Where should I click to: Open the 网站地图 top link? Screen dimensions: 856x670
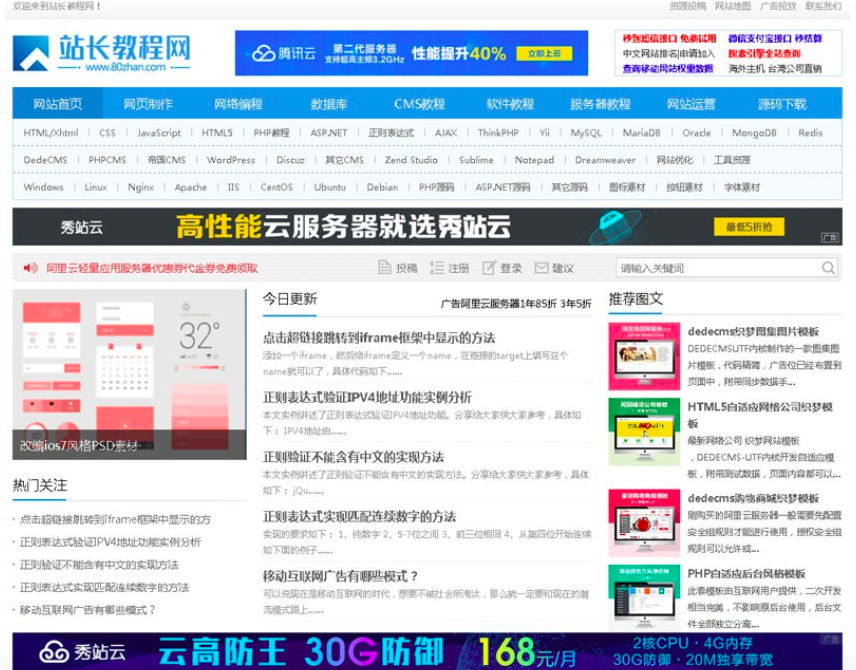(733, 6)
